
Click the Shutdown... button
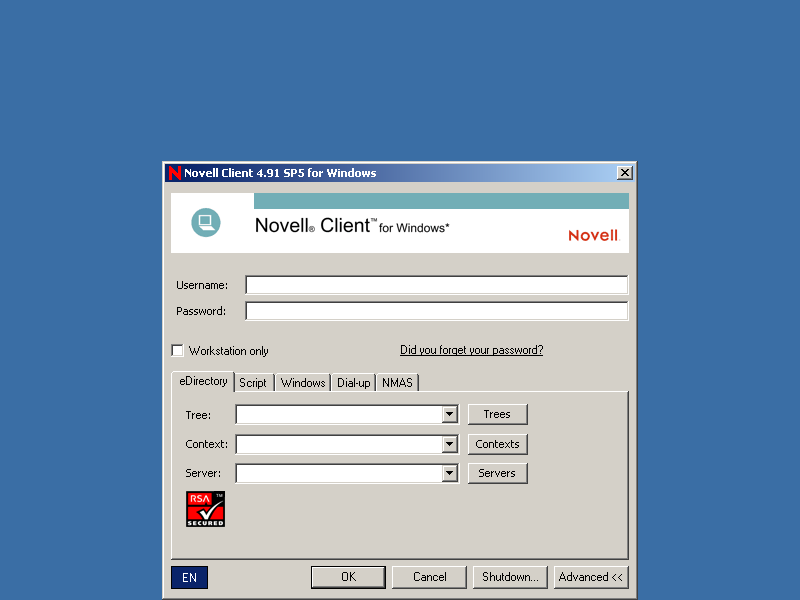(x=510, y=577)
